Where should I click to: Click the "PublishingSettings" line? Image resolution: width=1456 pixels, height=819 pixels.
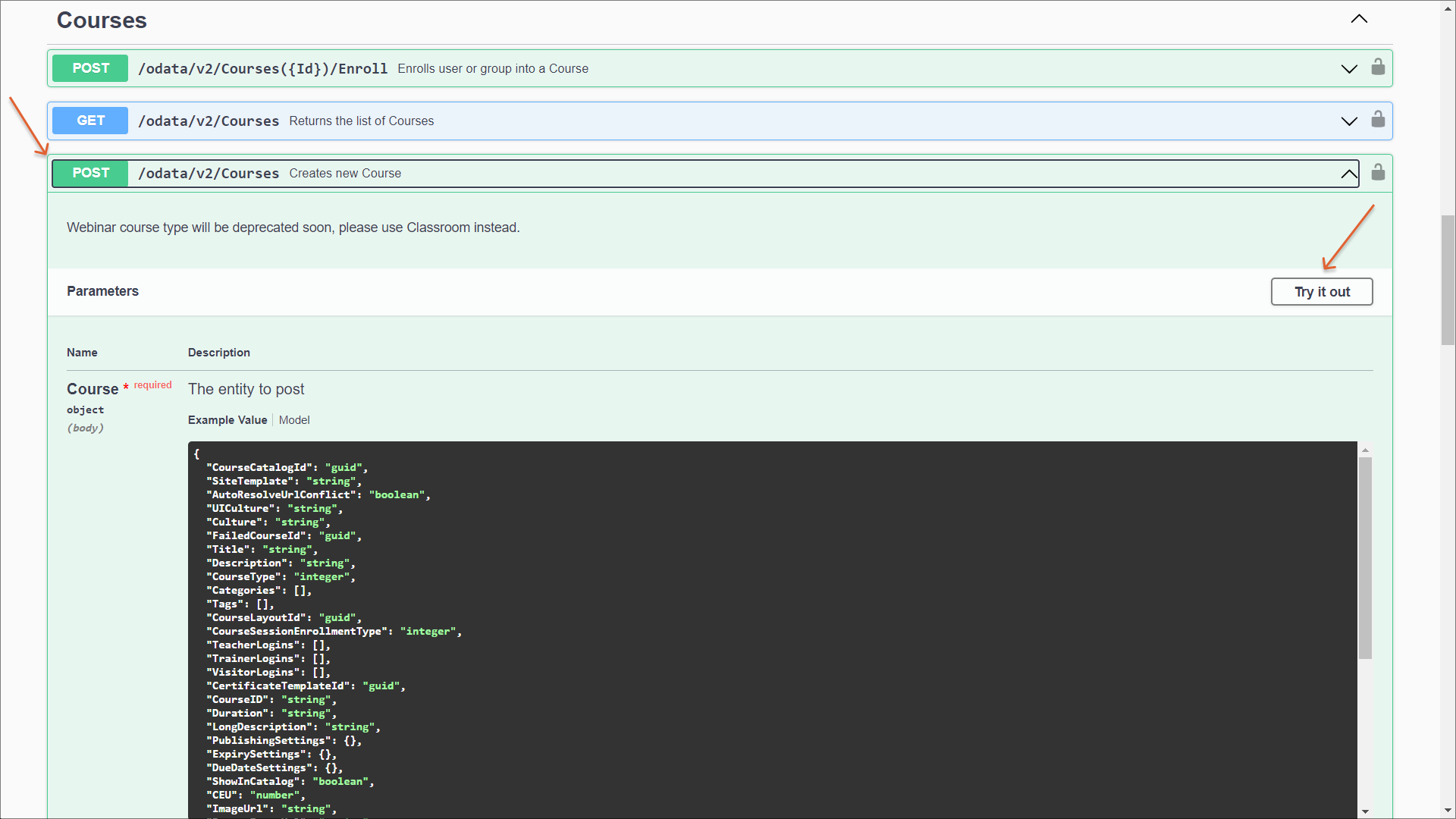pyautogui.click(x=284, y=741)
